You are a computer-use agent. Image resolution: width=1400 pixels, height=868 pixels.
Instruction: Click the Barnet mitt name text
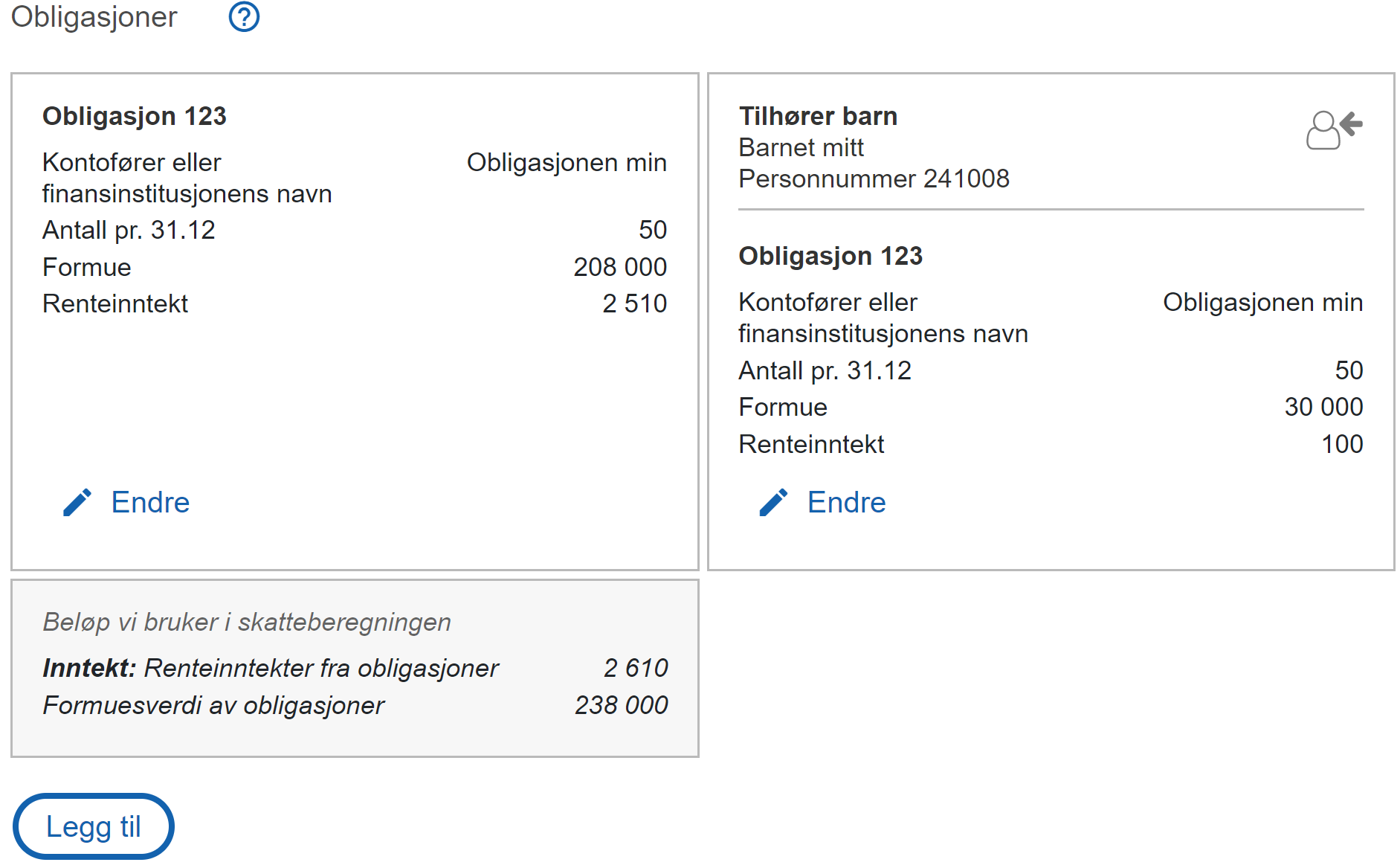[801, 147]
